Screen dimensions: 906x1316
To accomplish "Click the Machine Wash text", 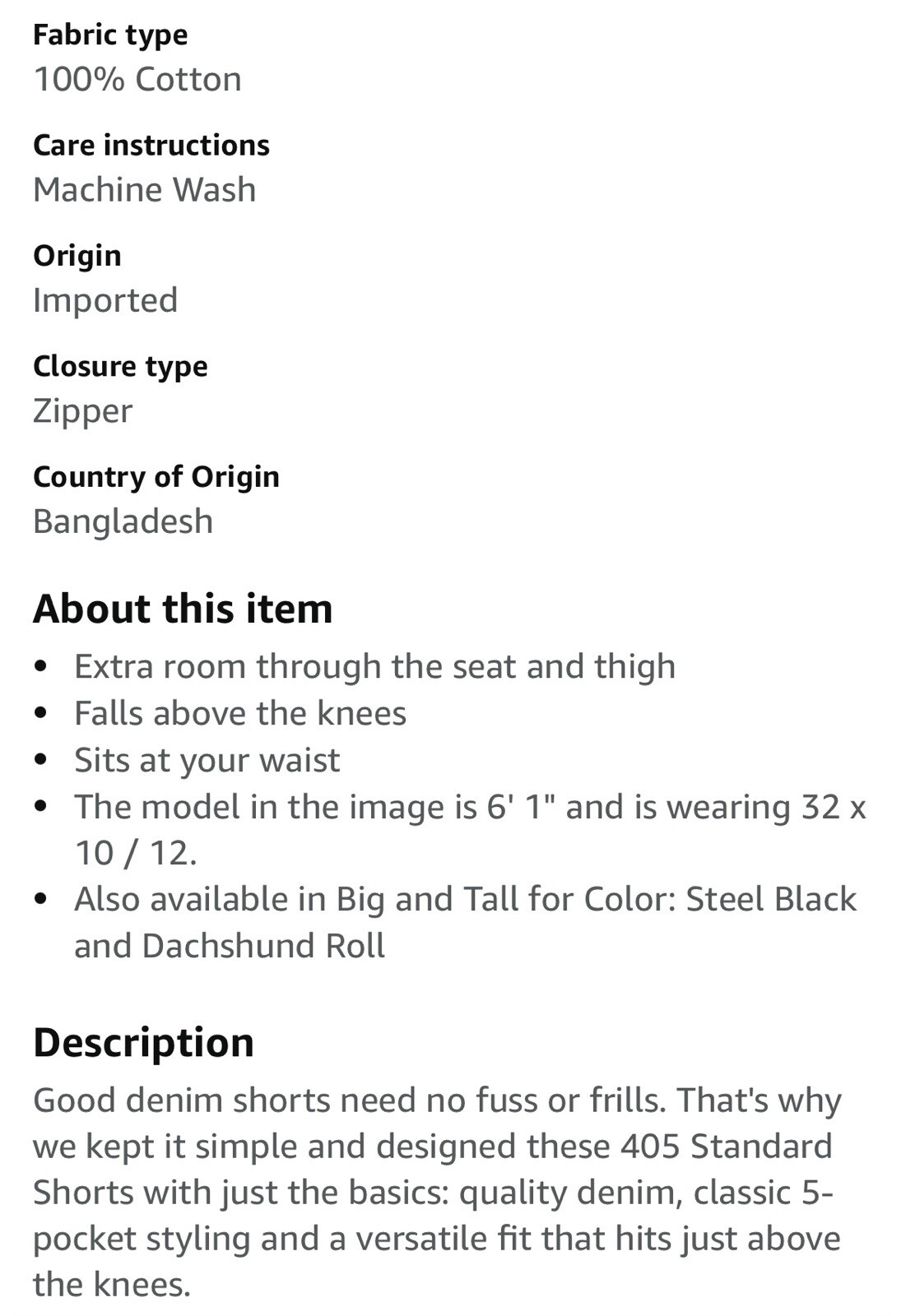I will 145,190.
